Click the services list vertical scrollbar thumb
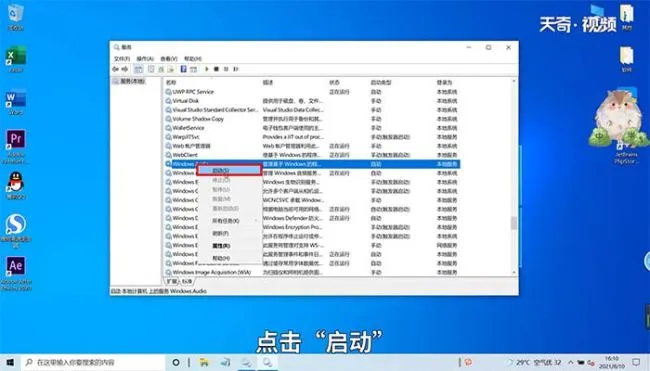 click(x=514, y=223)
